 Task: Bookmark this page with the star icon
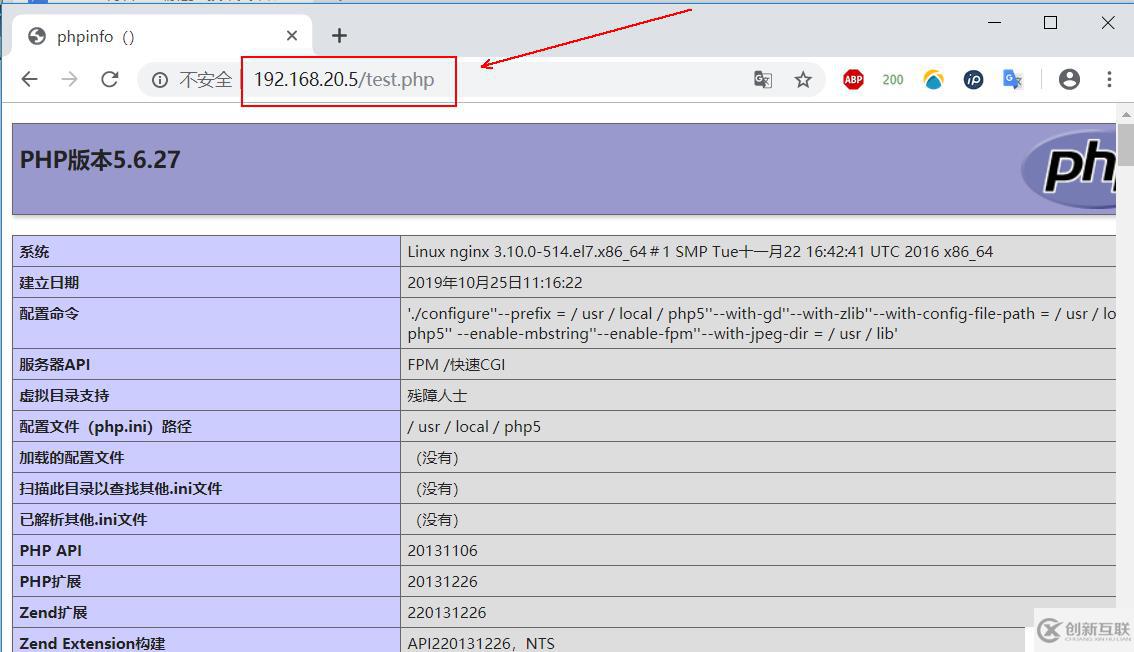point(804,79)
